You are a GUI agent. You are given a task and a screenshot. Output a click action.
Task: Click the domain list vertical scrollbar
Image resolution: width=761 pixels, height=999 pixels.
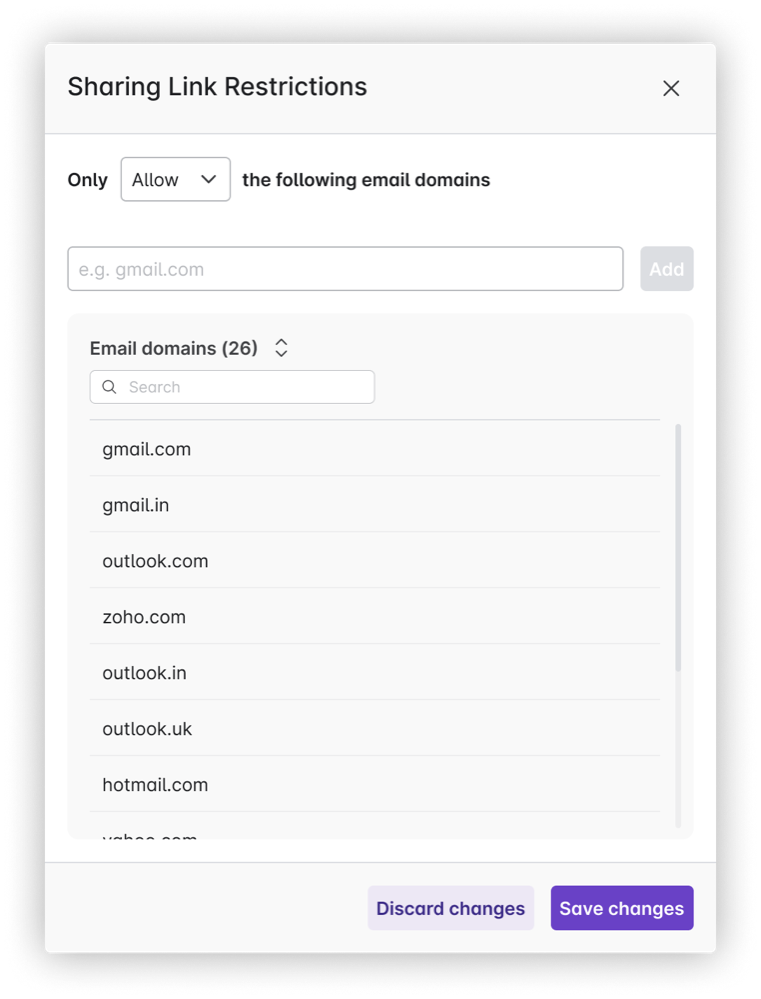pyautogui.click(x=678, y=550)
